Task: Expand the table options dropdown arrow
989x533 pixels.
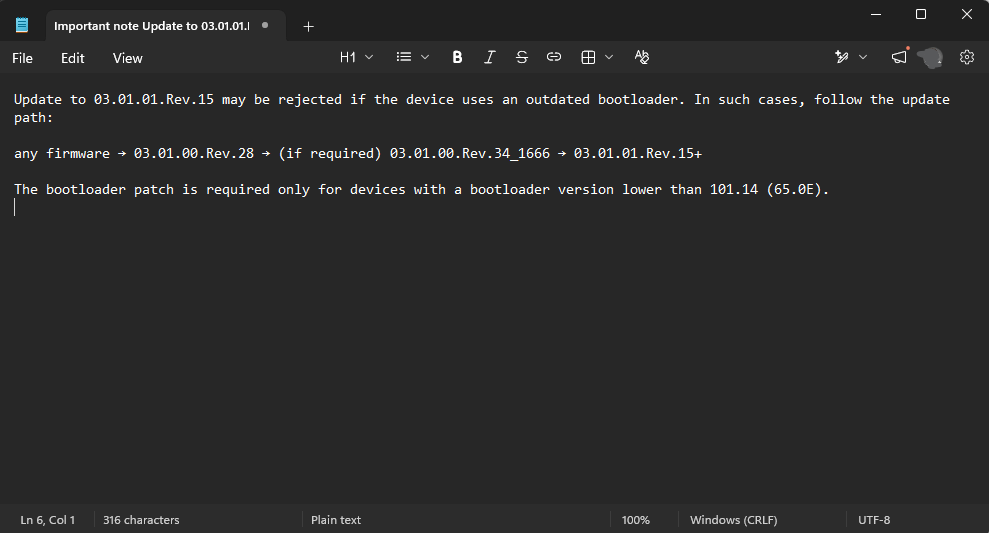Action: click(x=609, y=57)
